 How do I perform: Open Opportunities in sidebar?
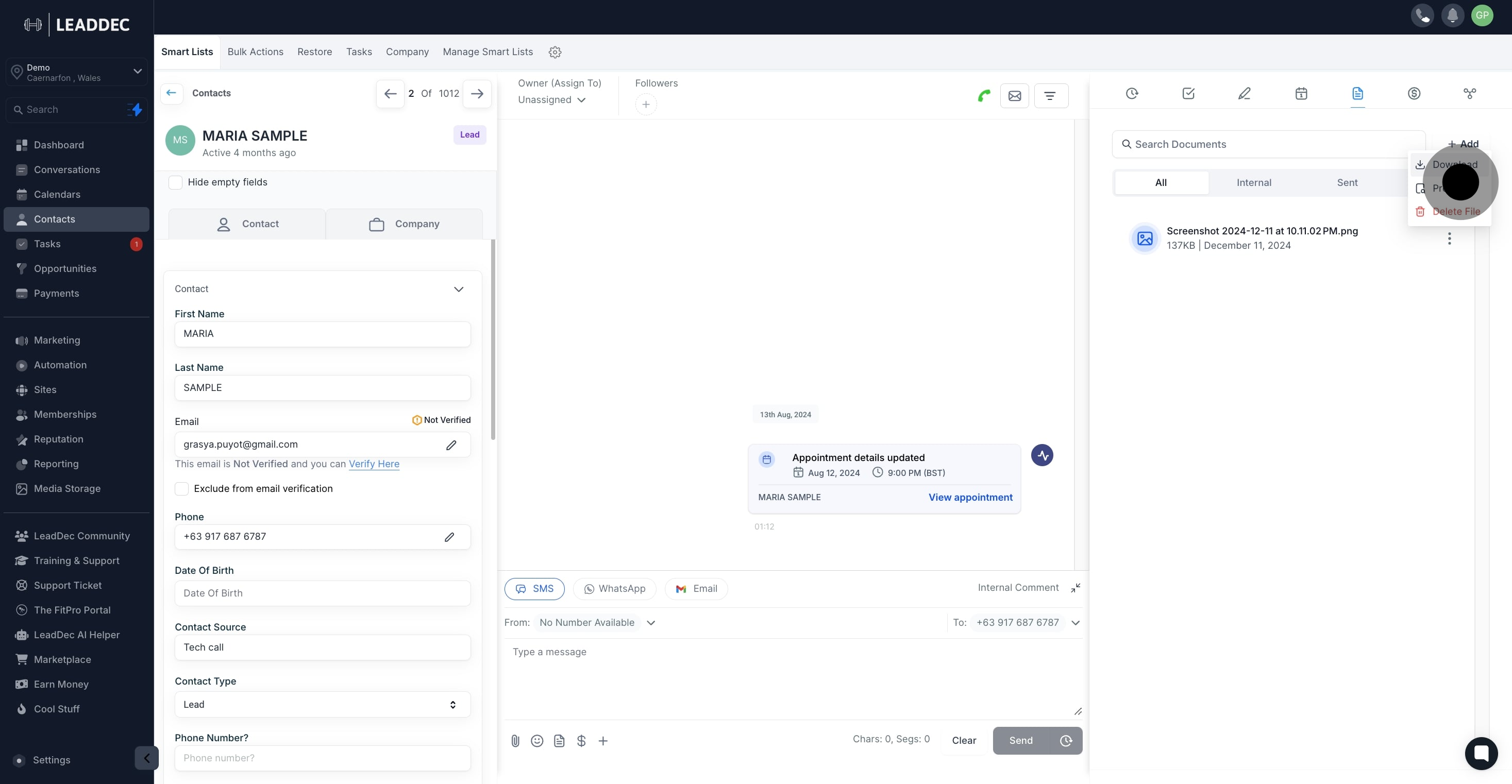[76, 269]
